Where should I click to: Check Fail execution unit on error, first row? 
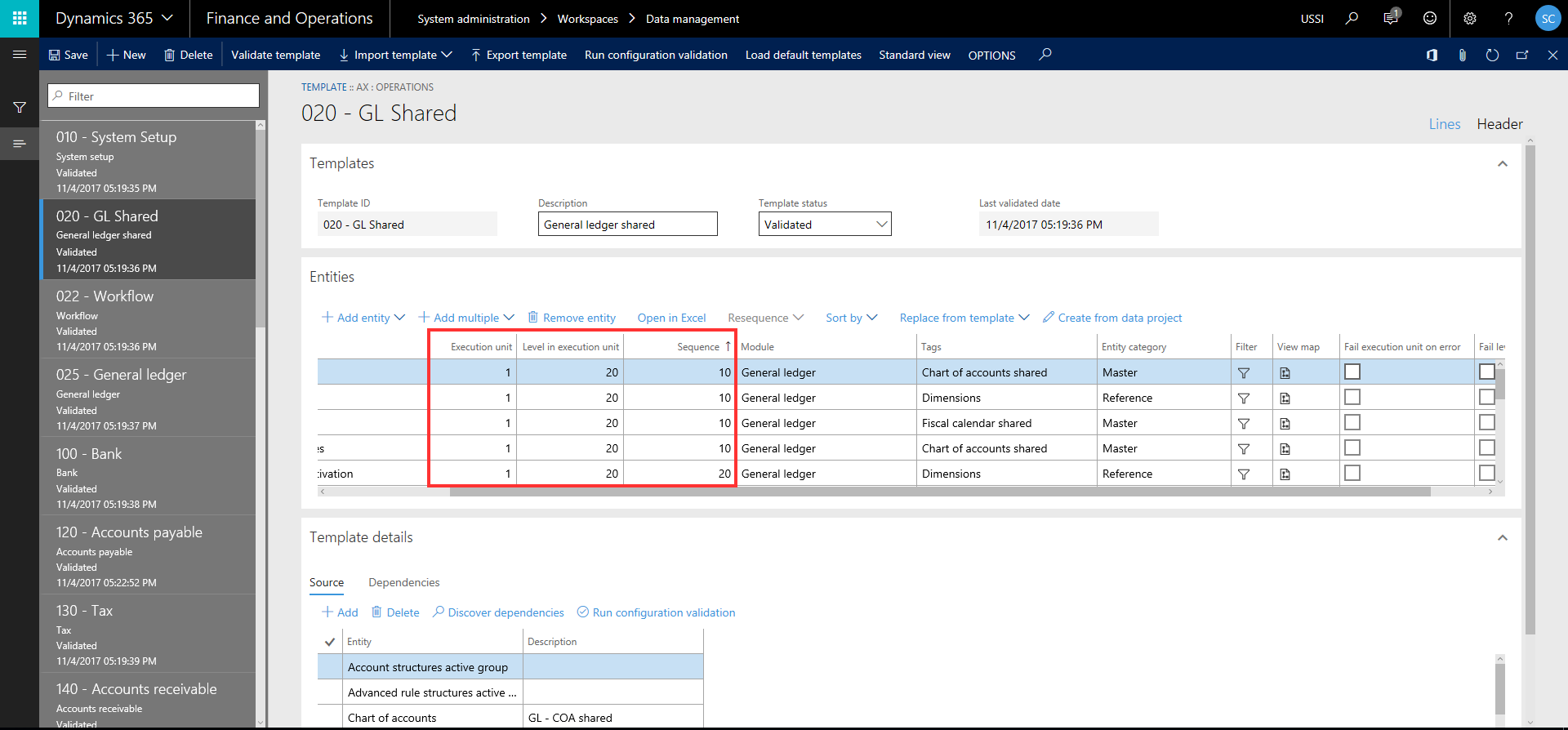[1352, 372]
